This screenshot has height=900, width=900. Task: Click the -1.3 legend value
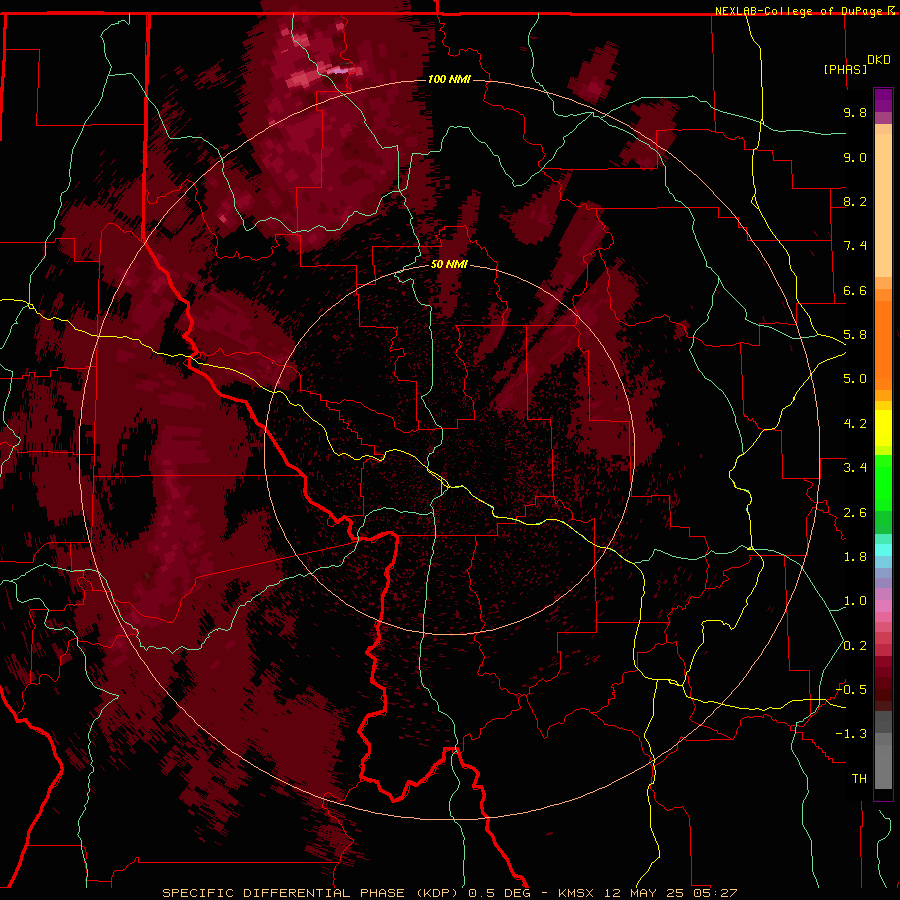(x=851, y=734)
